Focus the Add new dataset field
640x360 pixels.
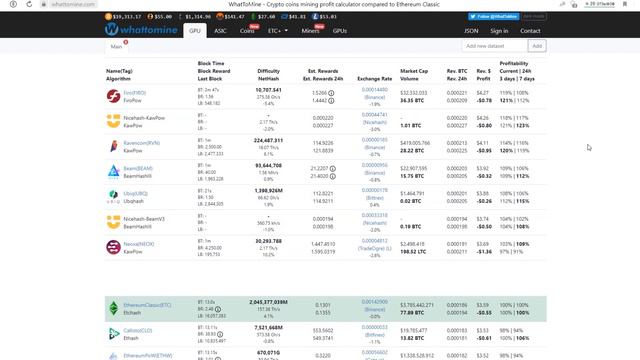point(494,46)
